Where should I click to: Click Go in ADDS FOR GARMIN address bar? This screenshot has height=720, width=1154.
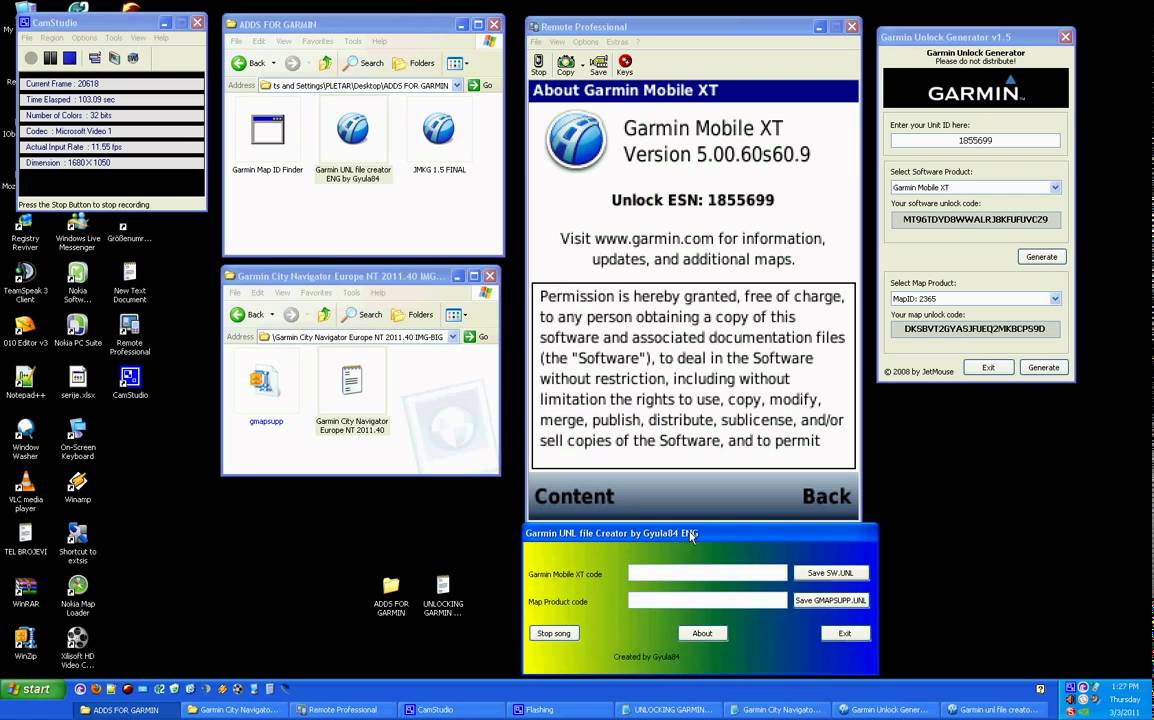coord(480,85)
